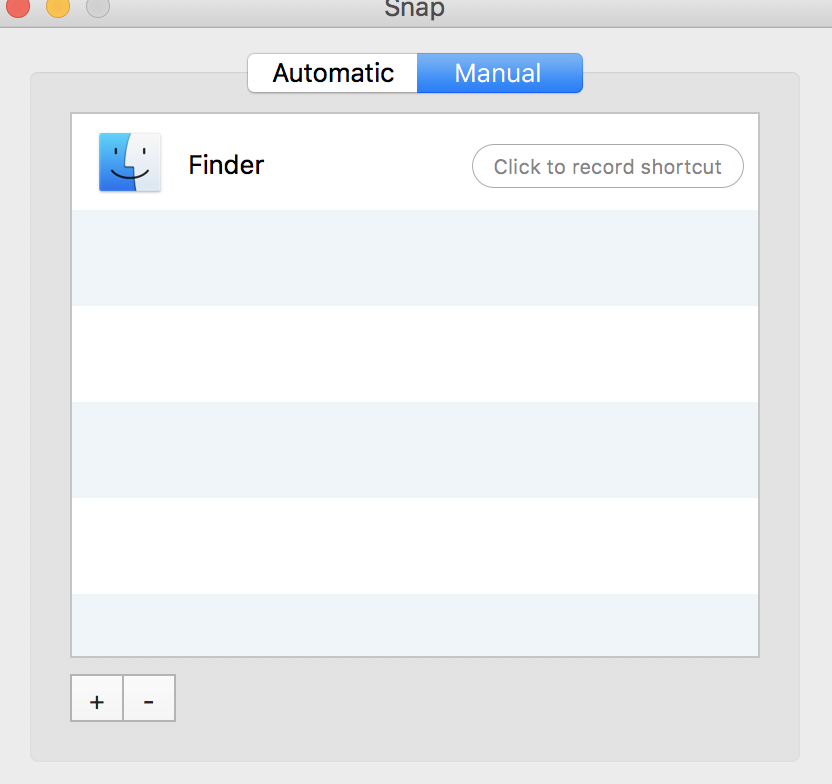The image size is (832, 784).
Task: Select the fourth empty row below Finder
Action: [414, 545]
